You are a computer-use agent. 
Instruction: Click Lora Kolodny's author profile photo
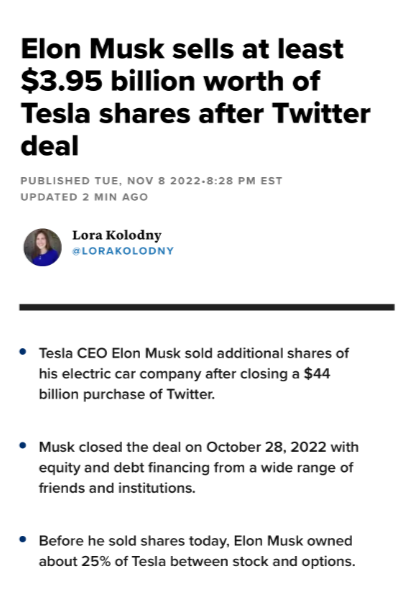click(x=42, y=247)
